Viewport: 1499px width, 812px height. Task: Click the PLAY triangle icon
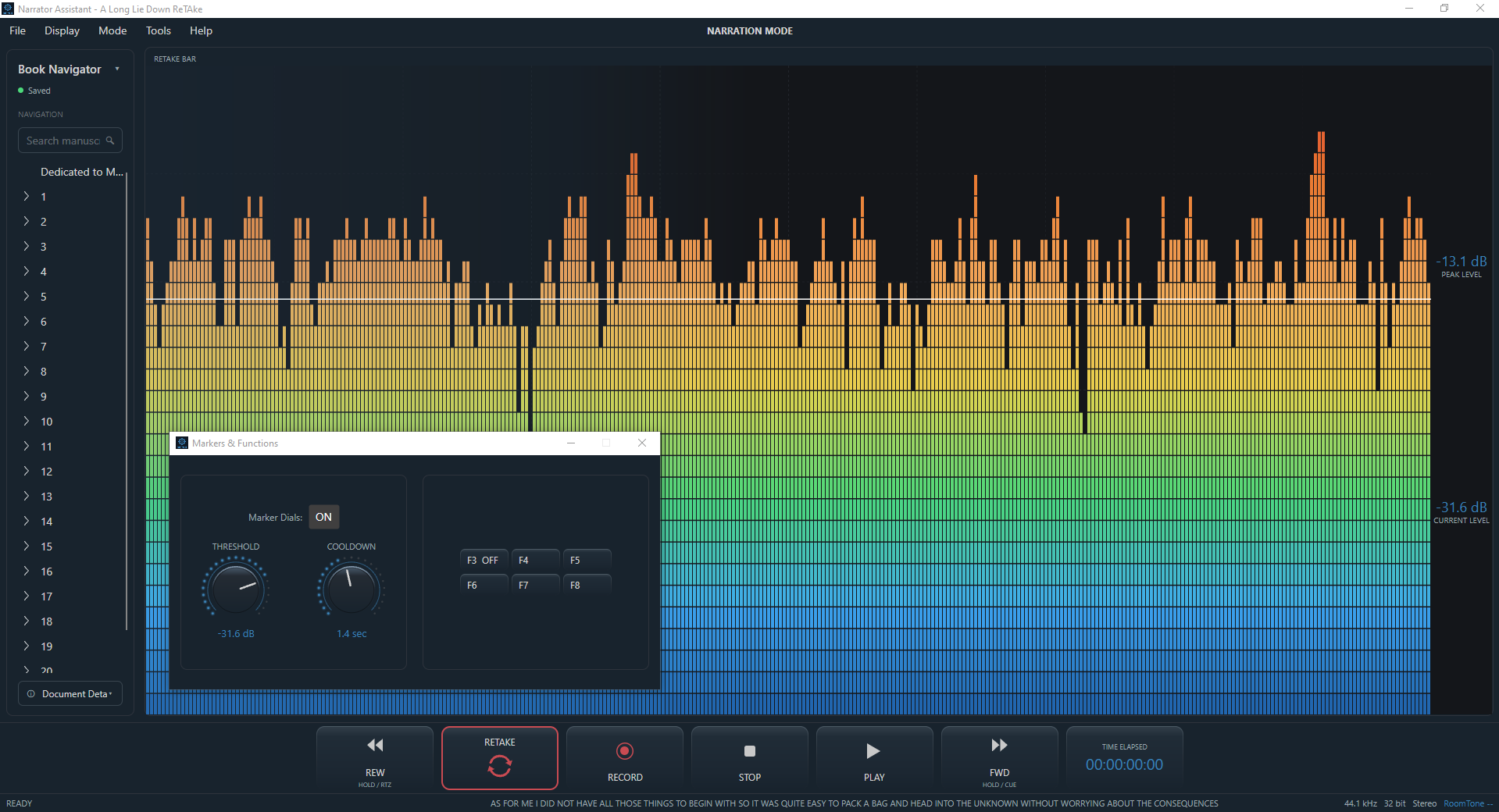[873, 751]
